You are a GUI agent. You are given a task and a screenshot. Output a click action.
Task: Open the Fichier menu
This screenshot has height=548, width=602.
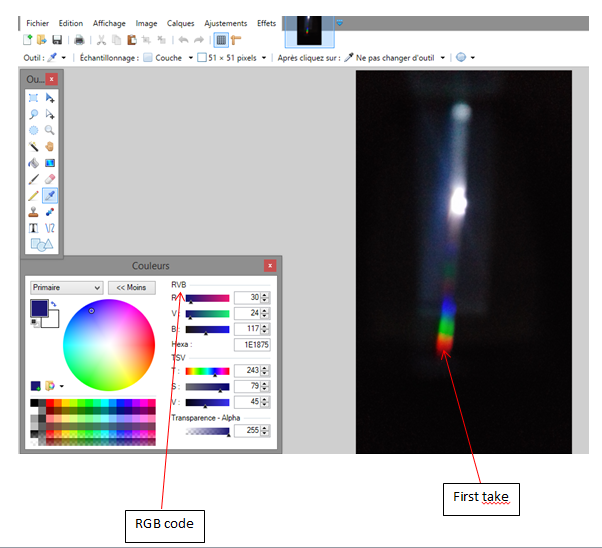37,23
